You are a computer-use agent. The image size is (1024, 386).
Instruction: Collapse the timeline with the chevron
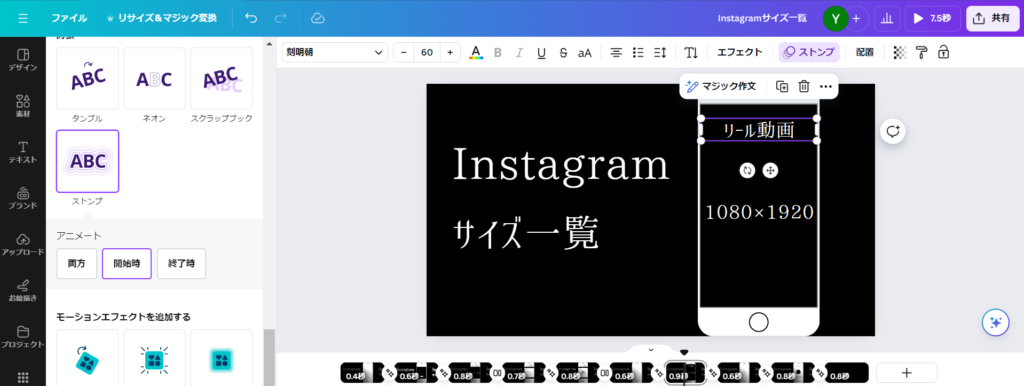point(650,350)
